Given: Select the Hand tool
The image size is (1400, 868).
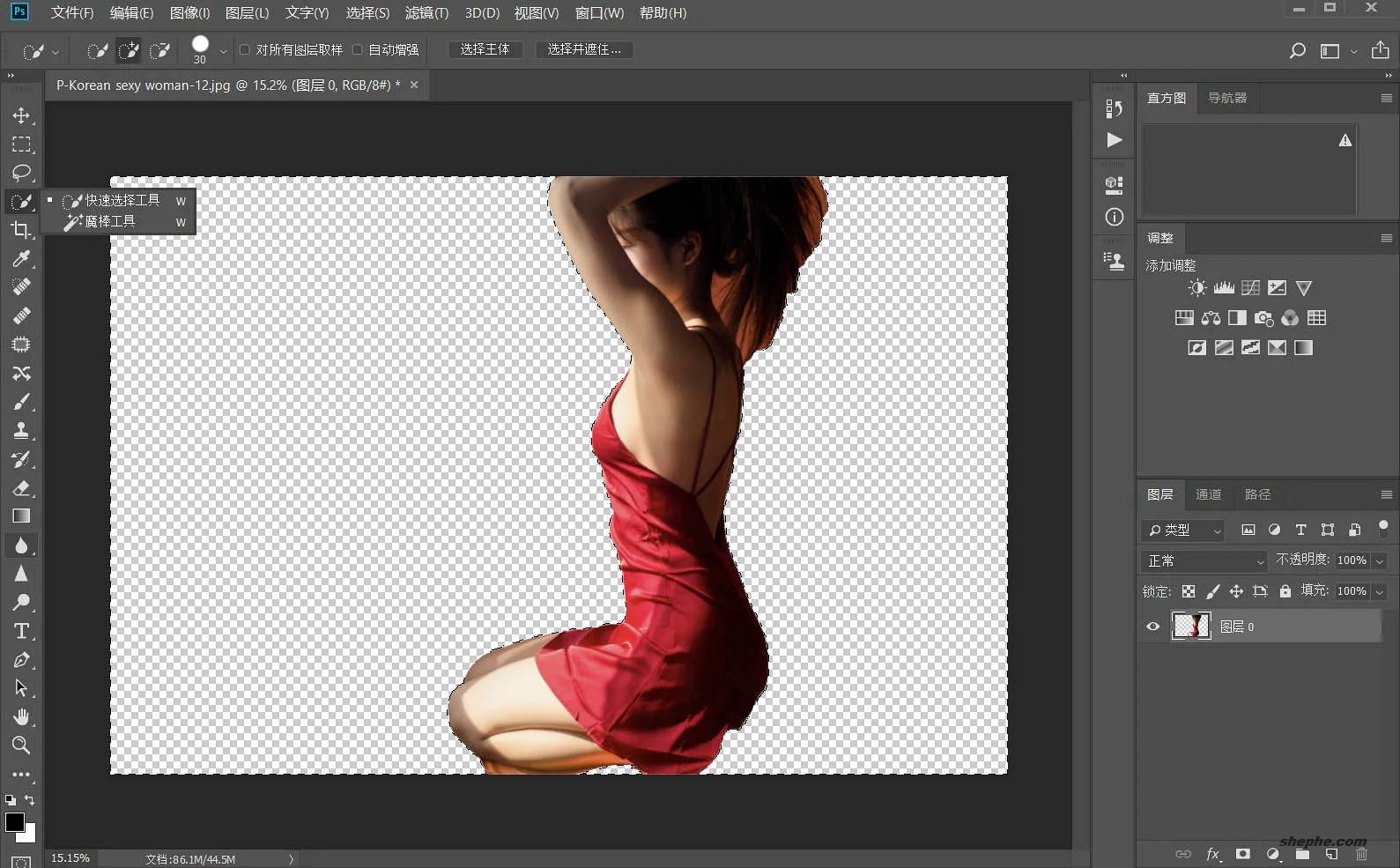Looking at the screenshot, I should click(21, 716).
